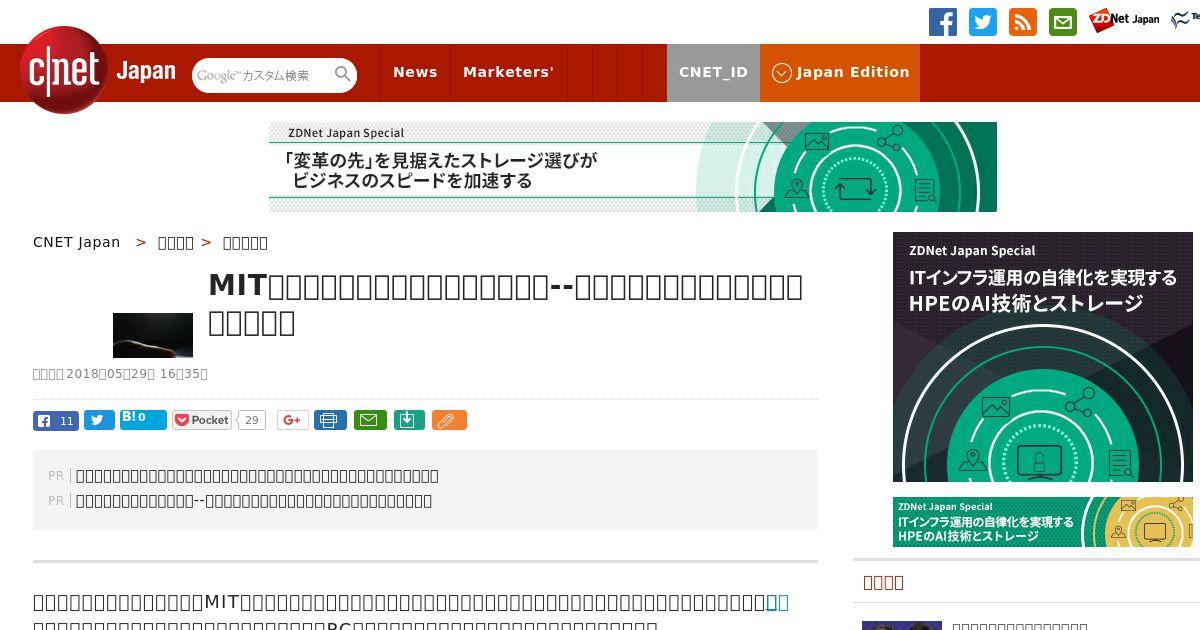Open the newsletter mail icon in top bar
1200x630 pixels.
1063,22
